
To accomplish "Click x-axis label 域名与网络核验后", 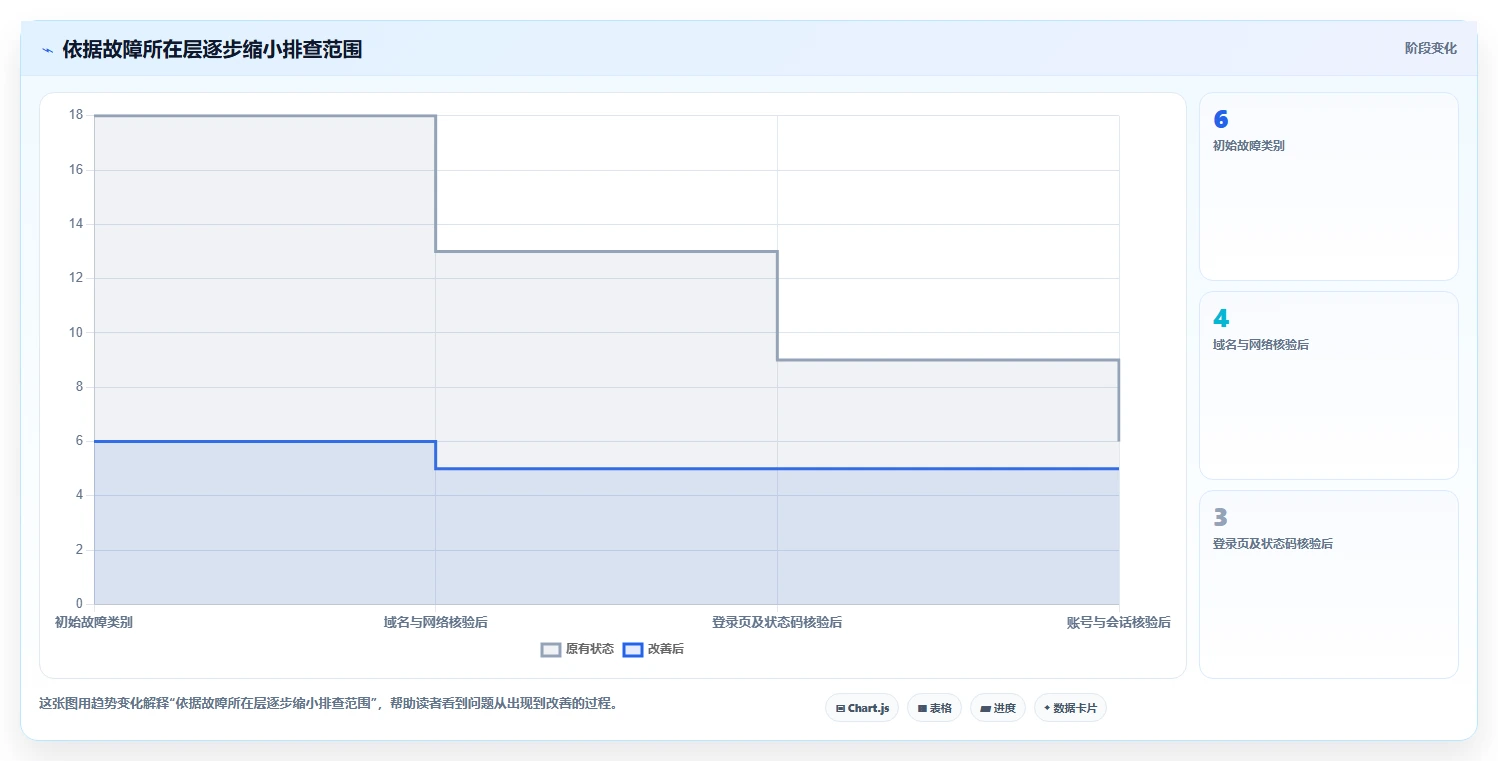I will tap(436, 622).
